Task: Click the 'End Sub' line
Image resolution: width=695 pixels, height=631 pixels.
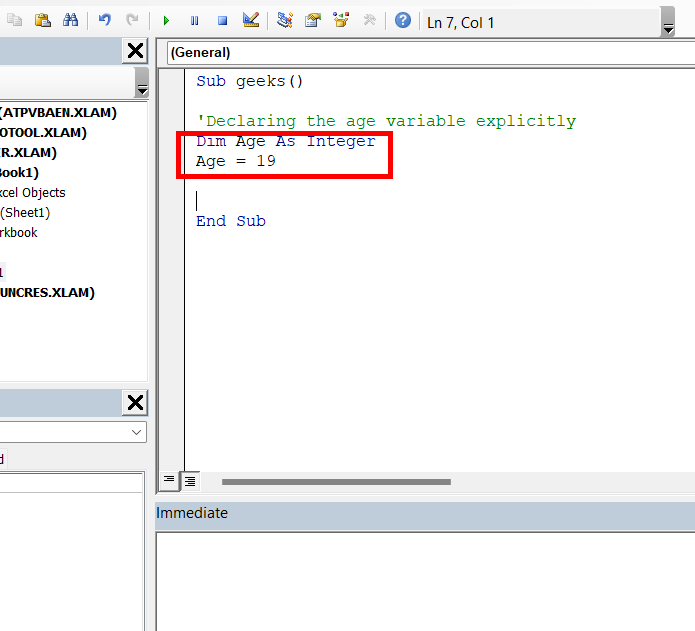Action: [x=231, y=221]
